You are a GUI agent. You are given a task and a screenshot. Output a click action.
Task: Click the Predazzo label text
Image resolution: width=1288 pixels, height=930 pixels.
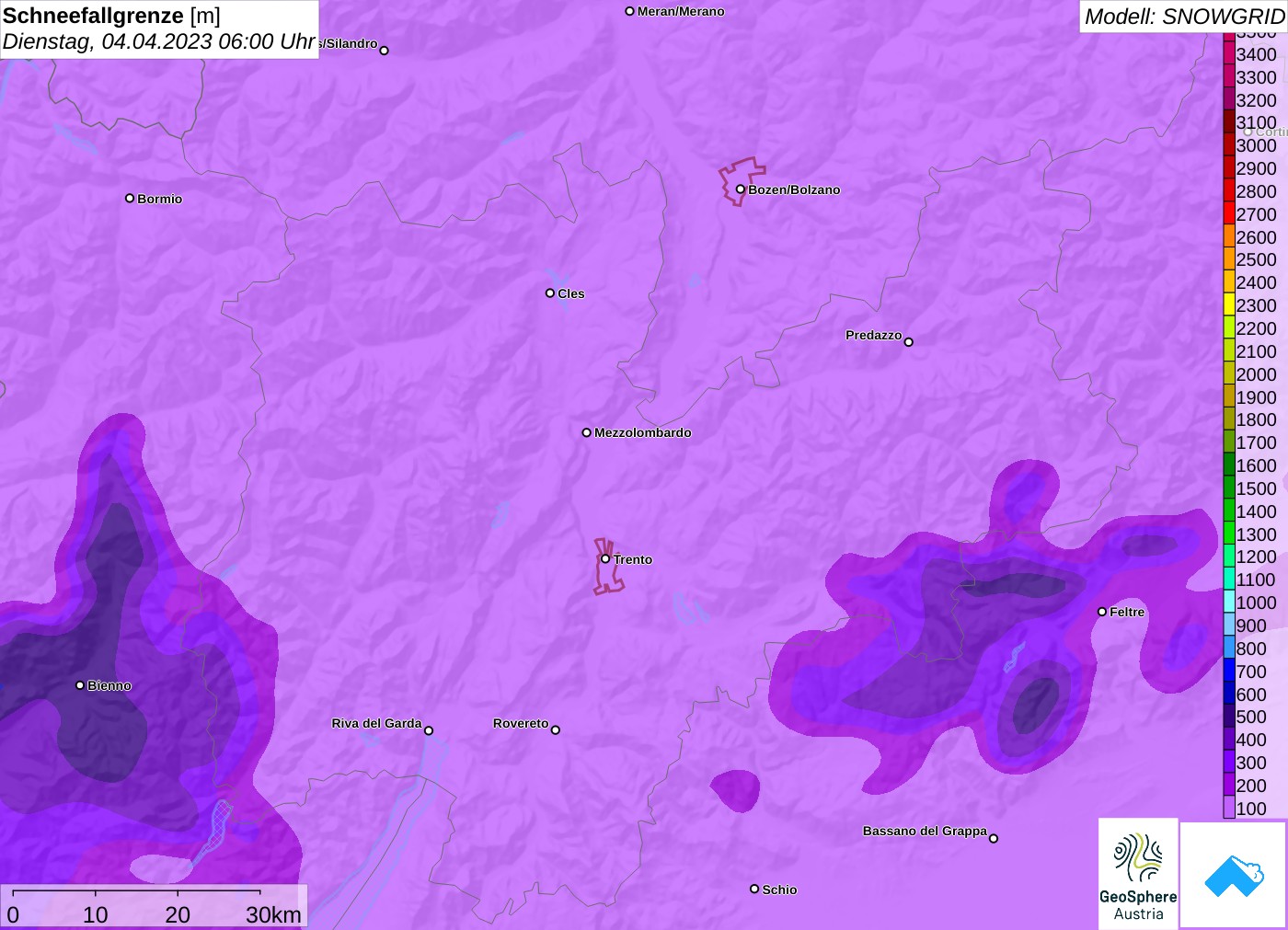pos(874,335)
